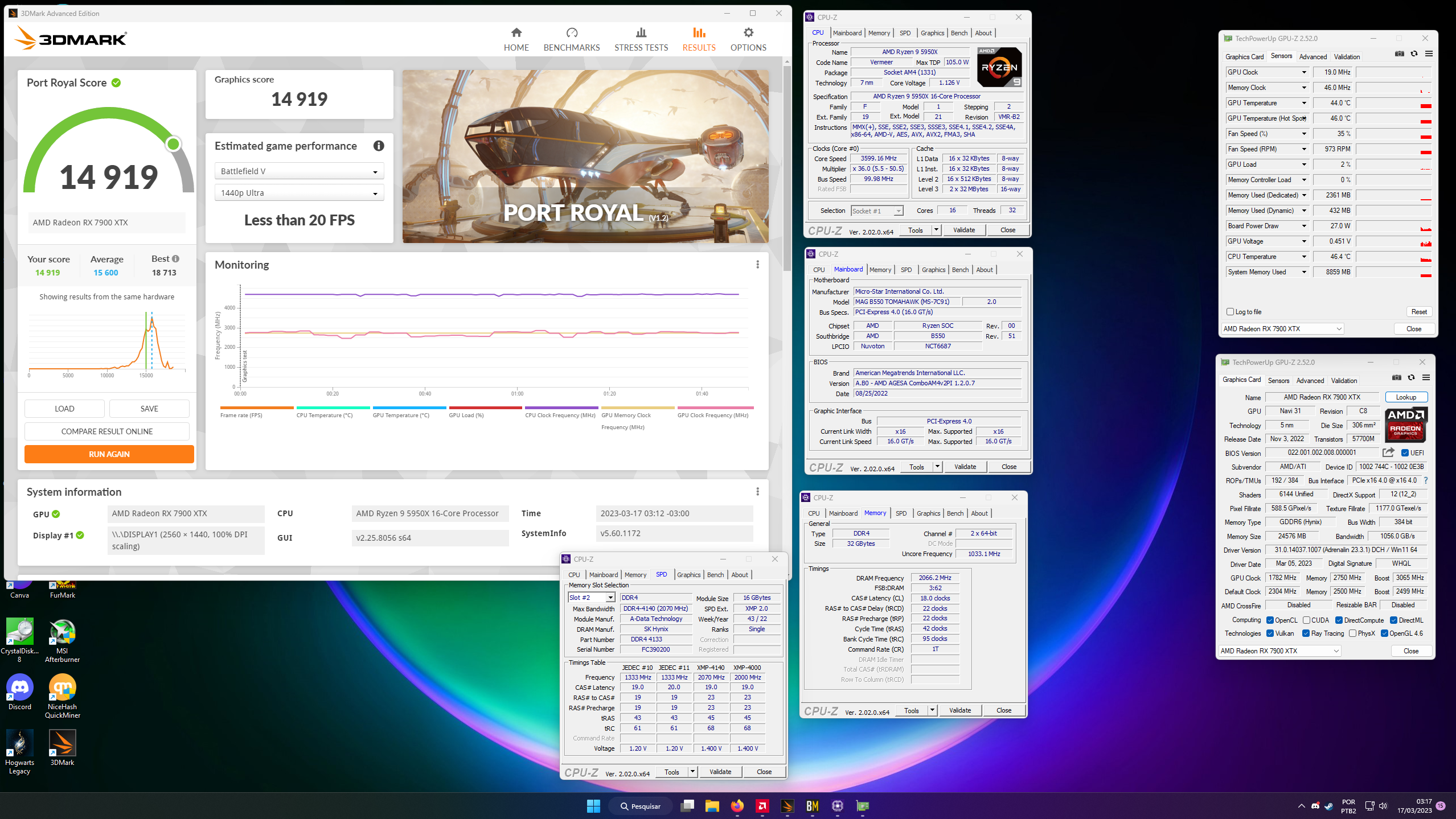Toggle the PhysX checkbox in GPU-Z
The height and width of the screenshot is (819, 1456).
(x=1352, y=633)
